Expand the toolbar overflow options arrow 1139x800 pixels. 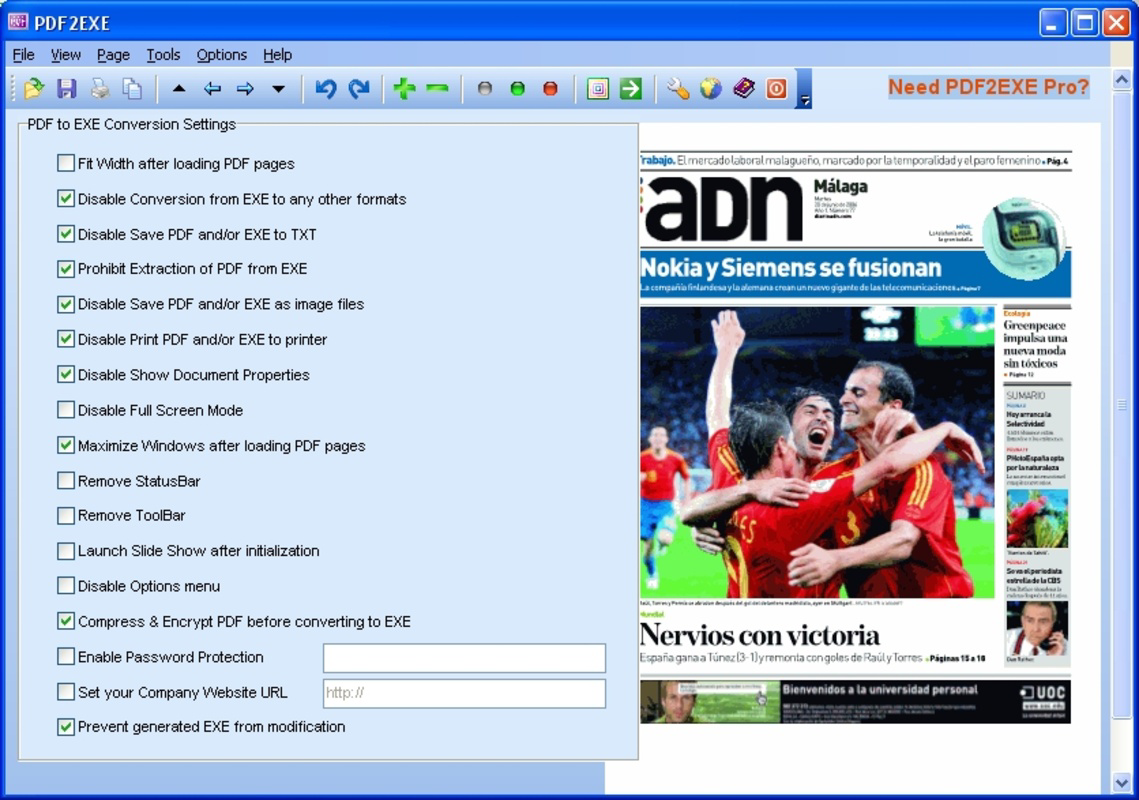coord(803,89)
